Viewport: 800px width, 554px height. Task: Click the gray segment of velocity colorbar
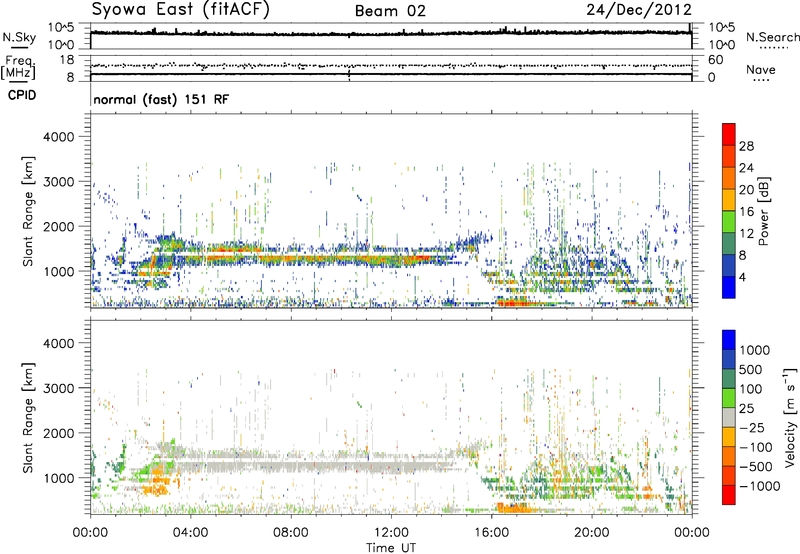[729, 417]
